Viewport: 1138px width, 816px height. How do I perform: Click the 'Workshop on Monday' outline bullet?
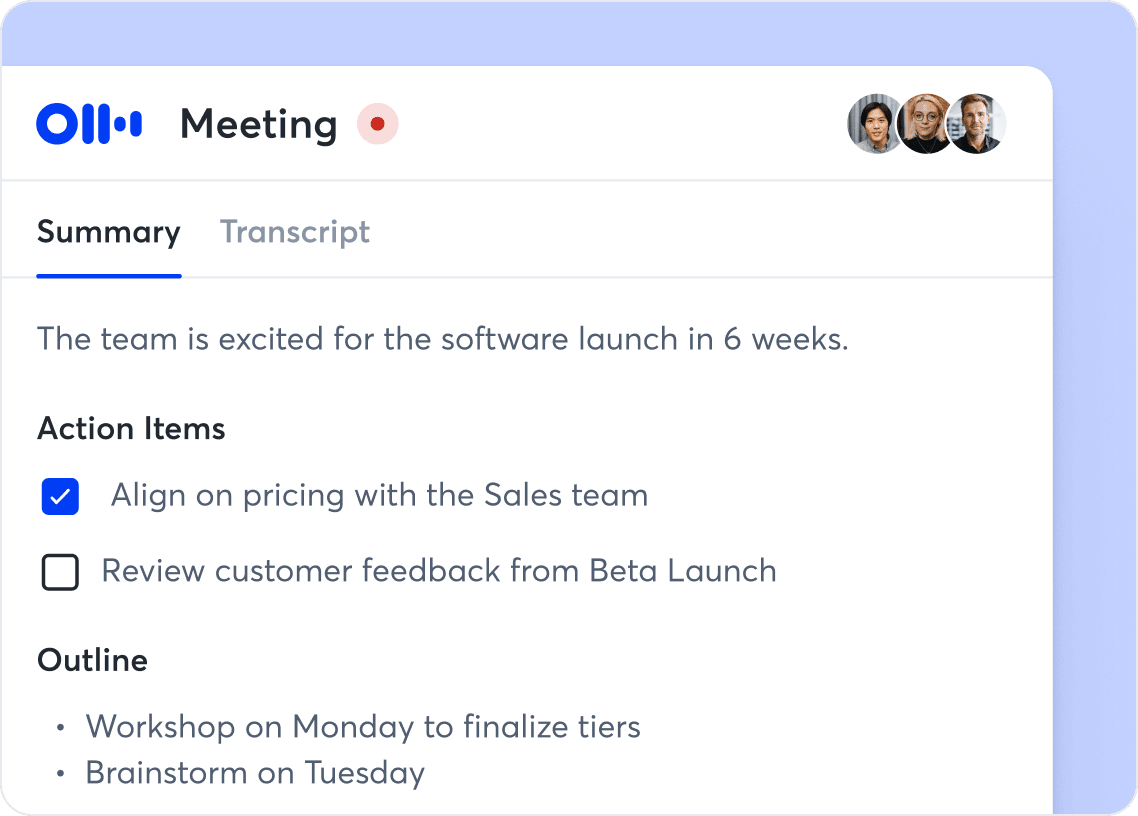click(x=365, y=727)
